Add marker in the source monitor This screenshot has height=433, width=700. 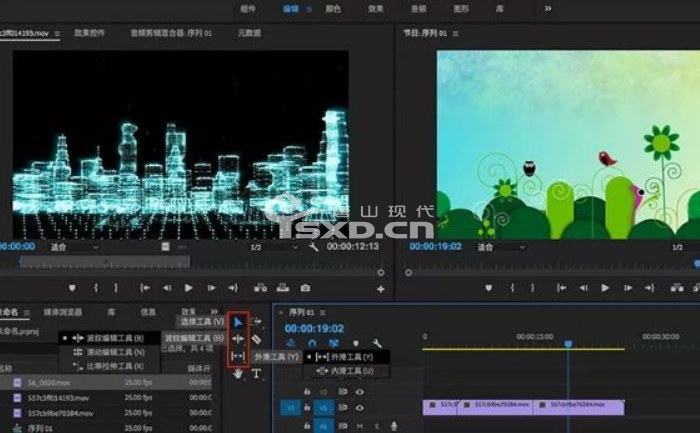72,288
